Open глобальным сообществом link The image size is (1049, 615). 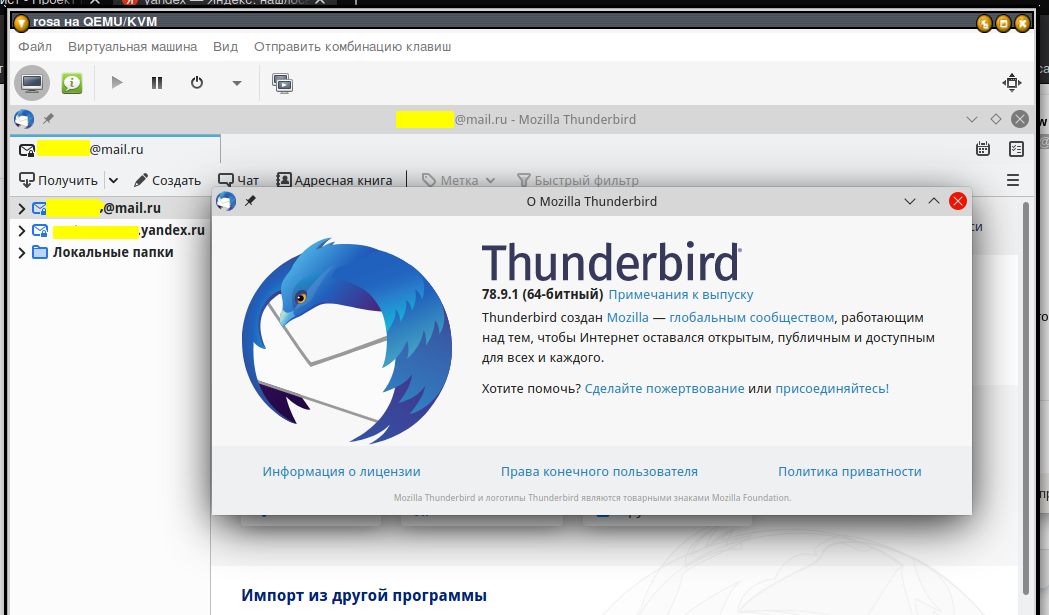click(751, 317)
